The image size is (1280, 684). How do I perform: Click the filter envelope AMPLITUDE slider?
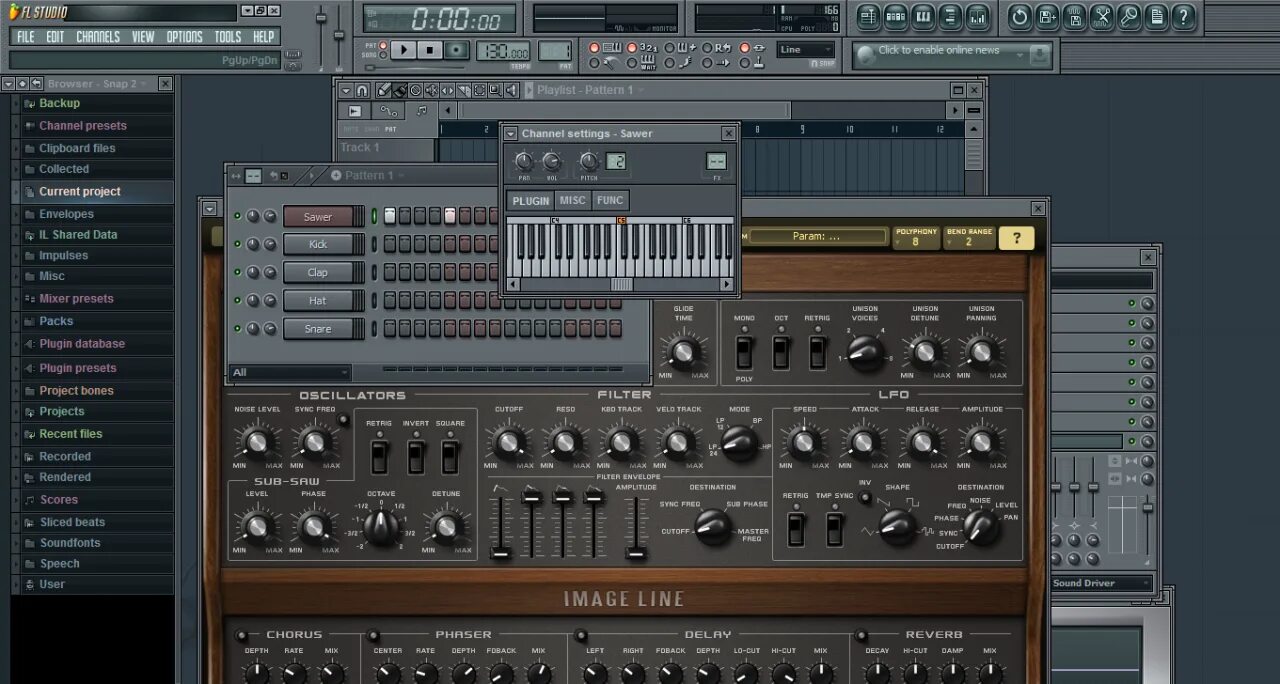(x=635, y=525)
